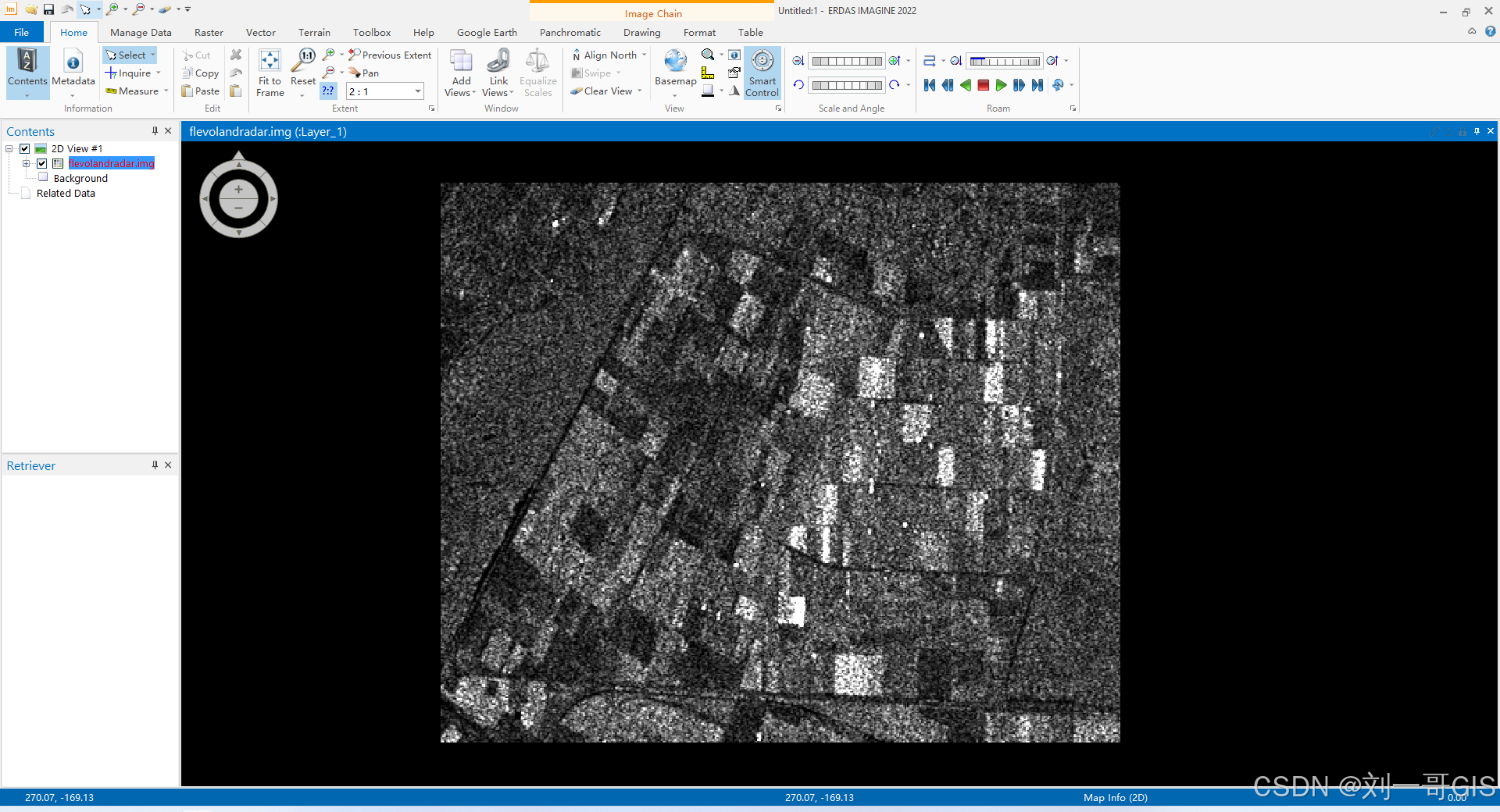Expand the flevolandradar.img tree node
1500x812 pixels.
click(x=26, y=164)
